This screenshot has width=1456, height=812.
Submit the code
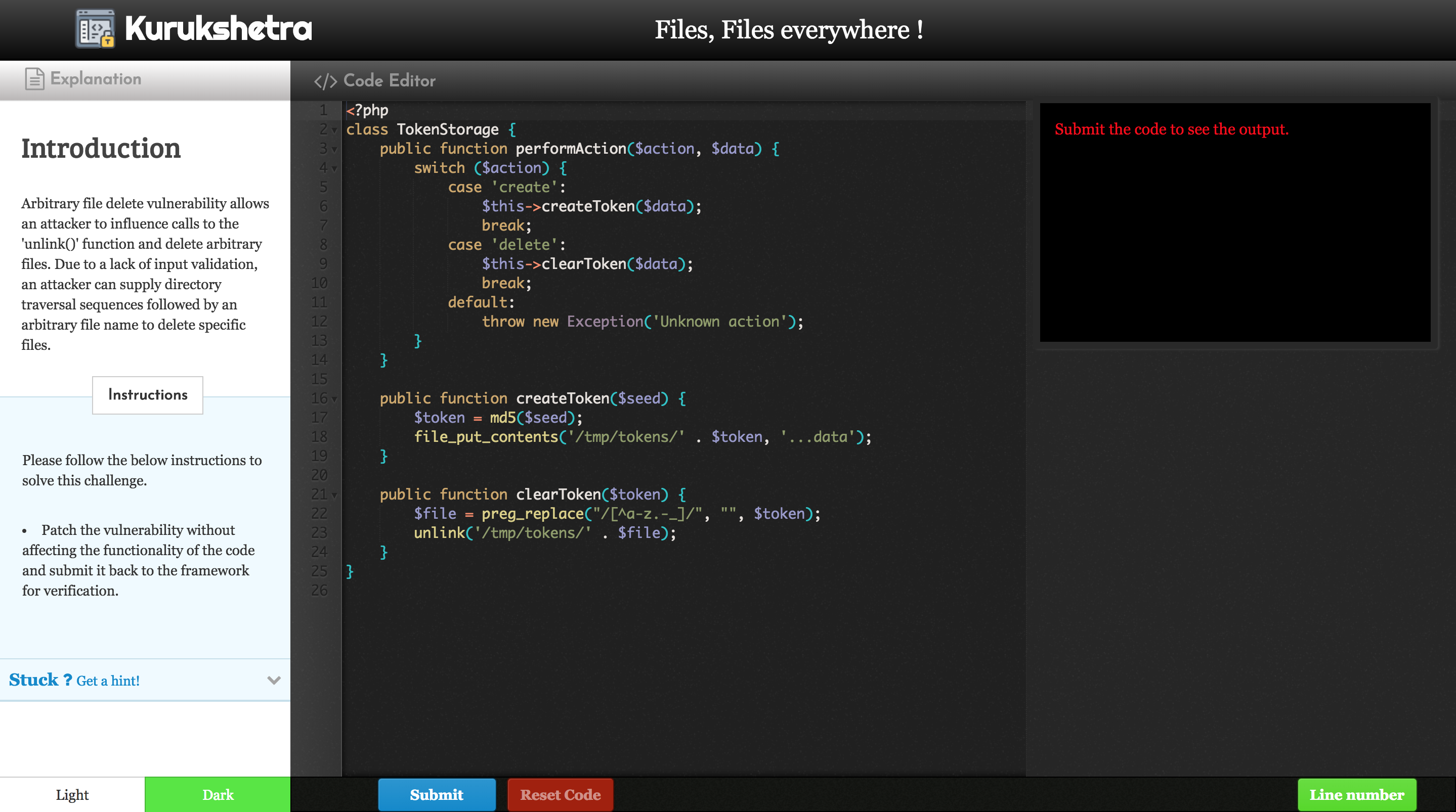click(x=437, y=794)
